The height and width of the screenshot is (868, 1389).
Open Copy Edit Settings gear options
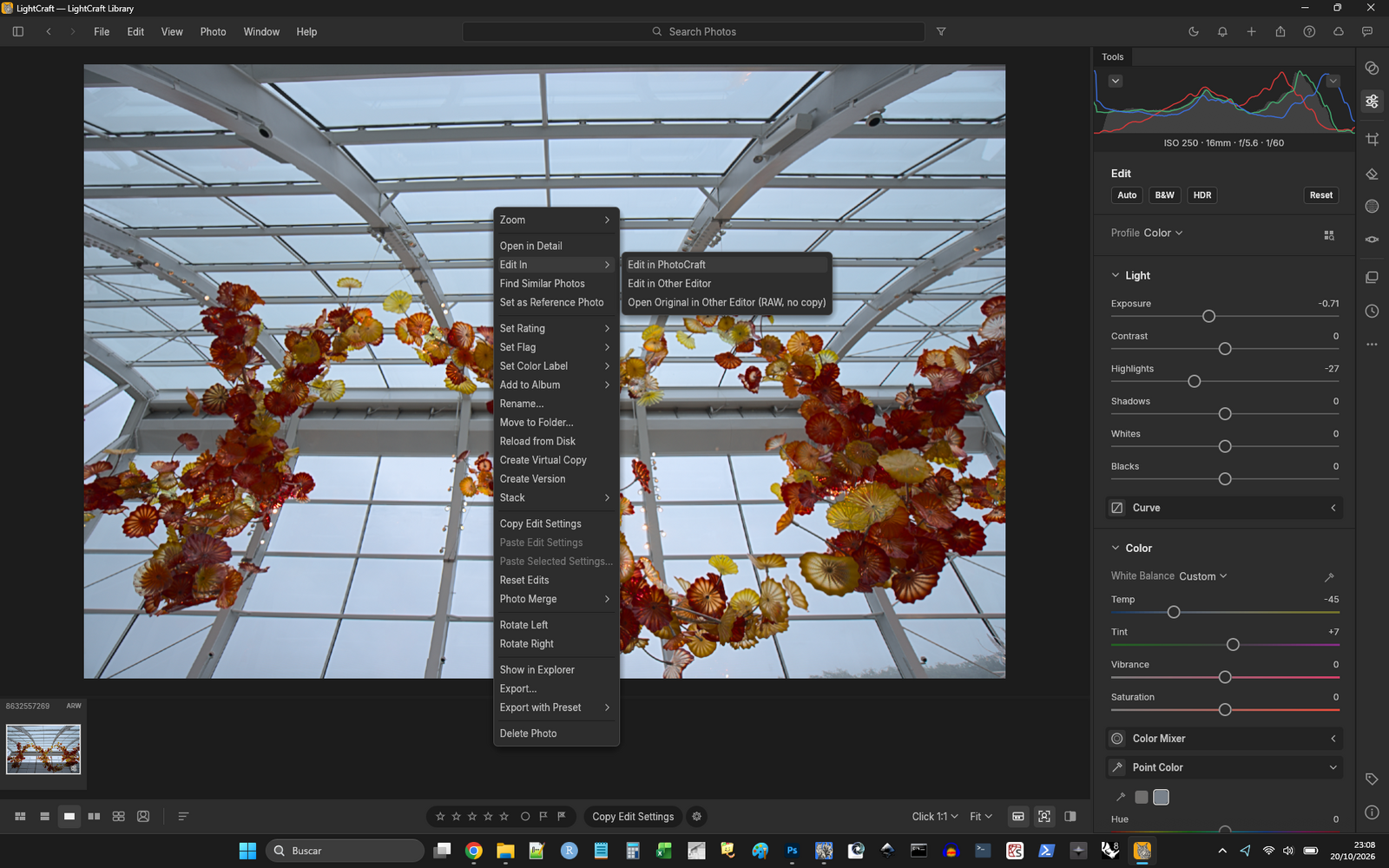tap(696, 816)
